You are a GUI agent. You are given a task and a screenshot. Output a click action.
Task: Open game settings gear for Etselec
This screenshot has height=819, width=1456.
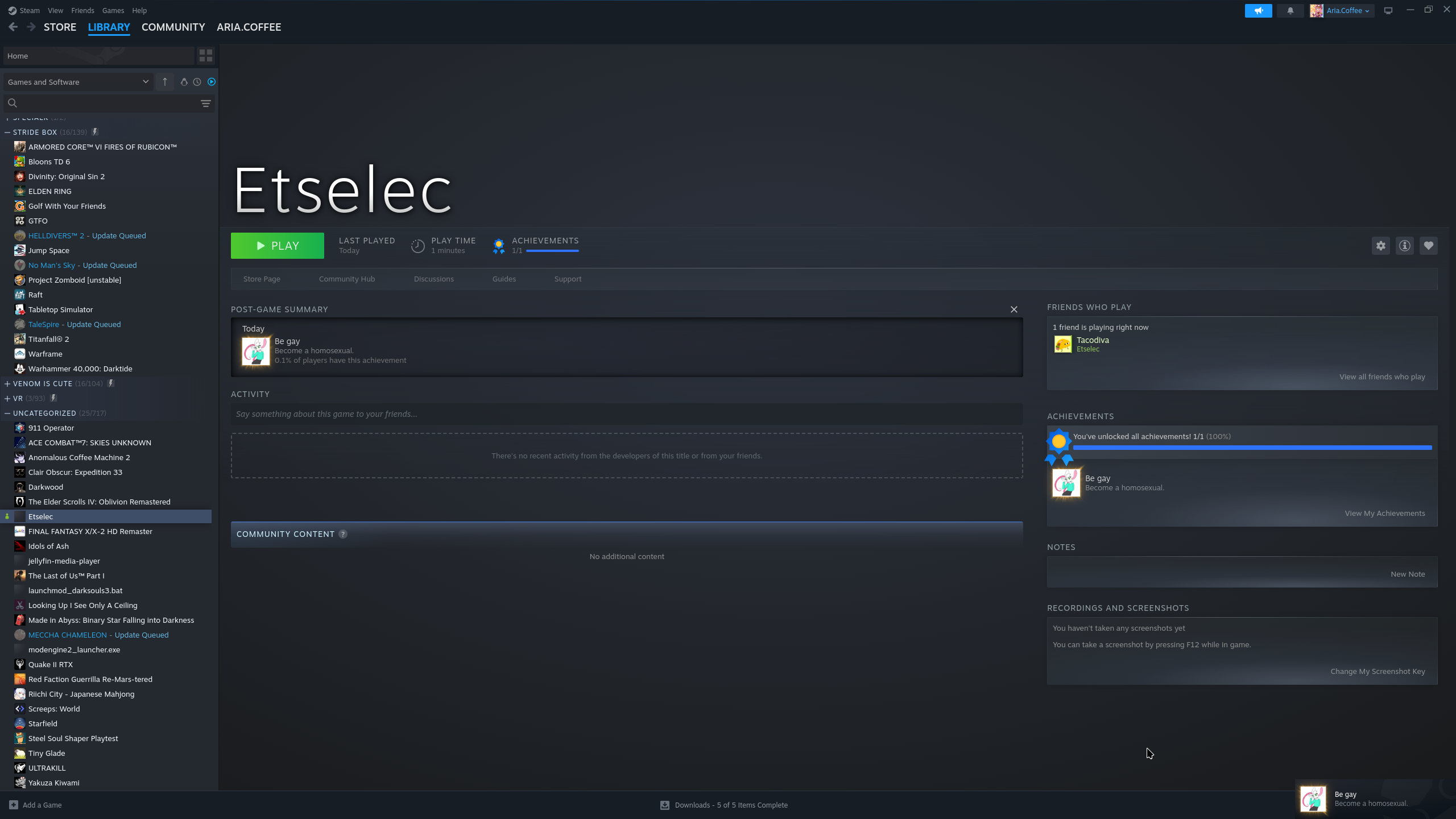click(1381, 246)
